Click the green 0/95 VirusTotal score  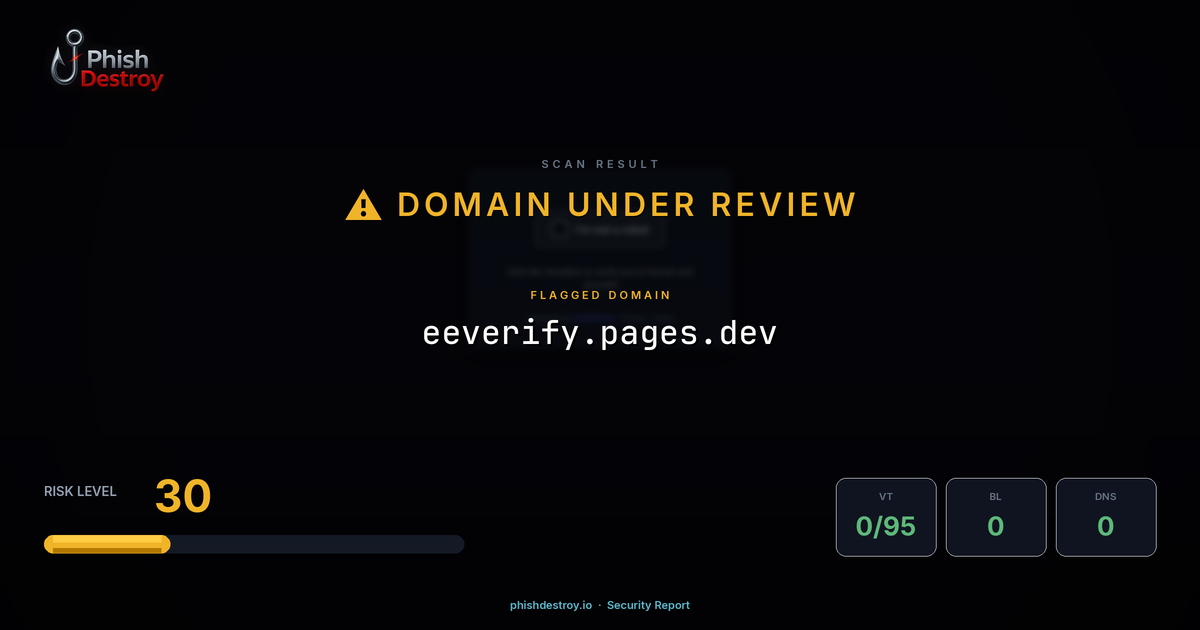[886, 527]
